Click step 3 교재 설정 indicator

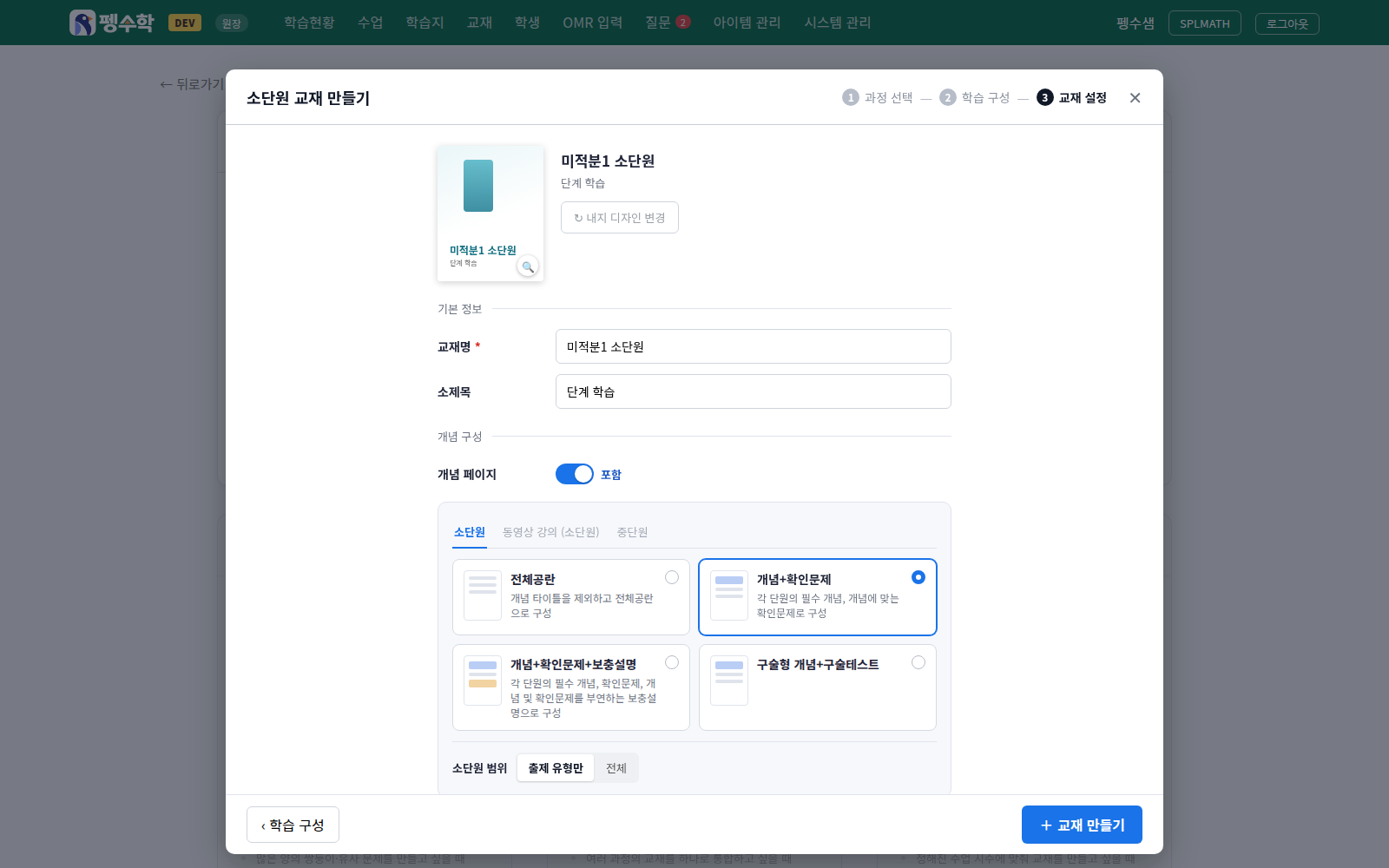click(x=1072, y=97)
